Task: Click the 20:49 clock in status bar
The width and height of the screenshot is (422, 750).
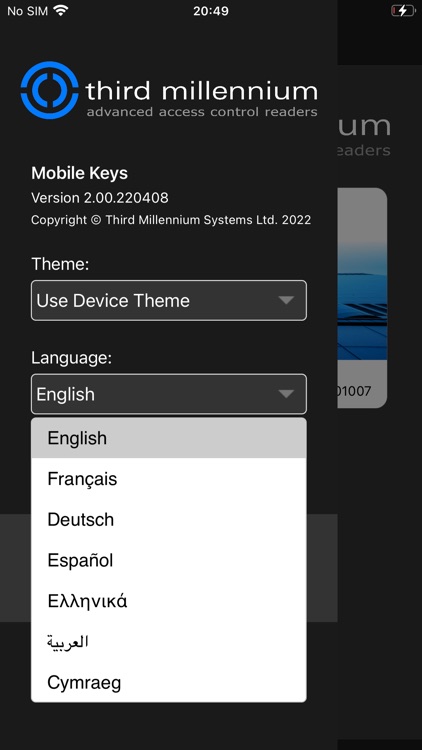Action: [211, 11]
